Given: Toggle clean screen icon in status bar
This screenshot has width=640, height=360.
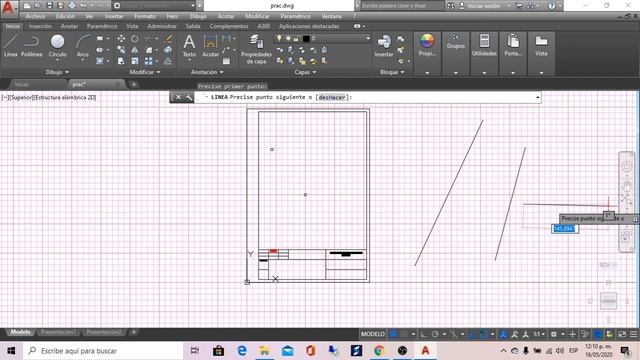Looking at the screenshot, I should [622, 334].
